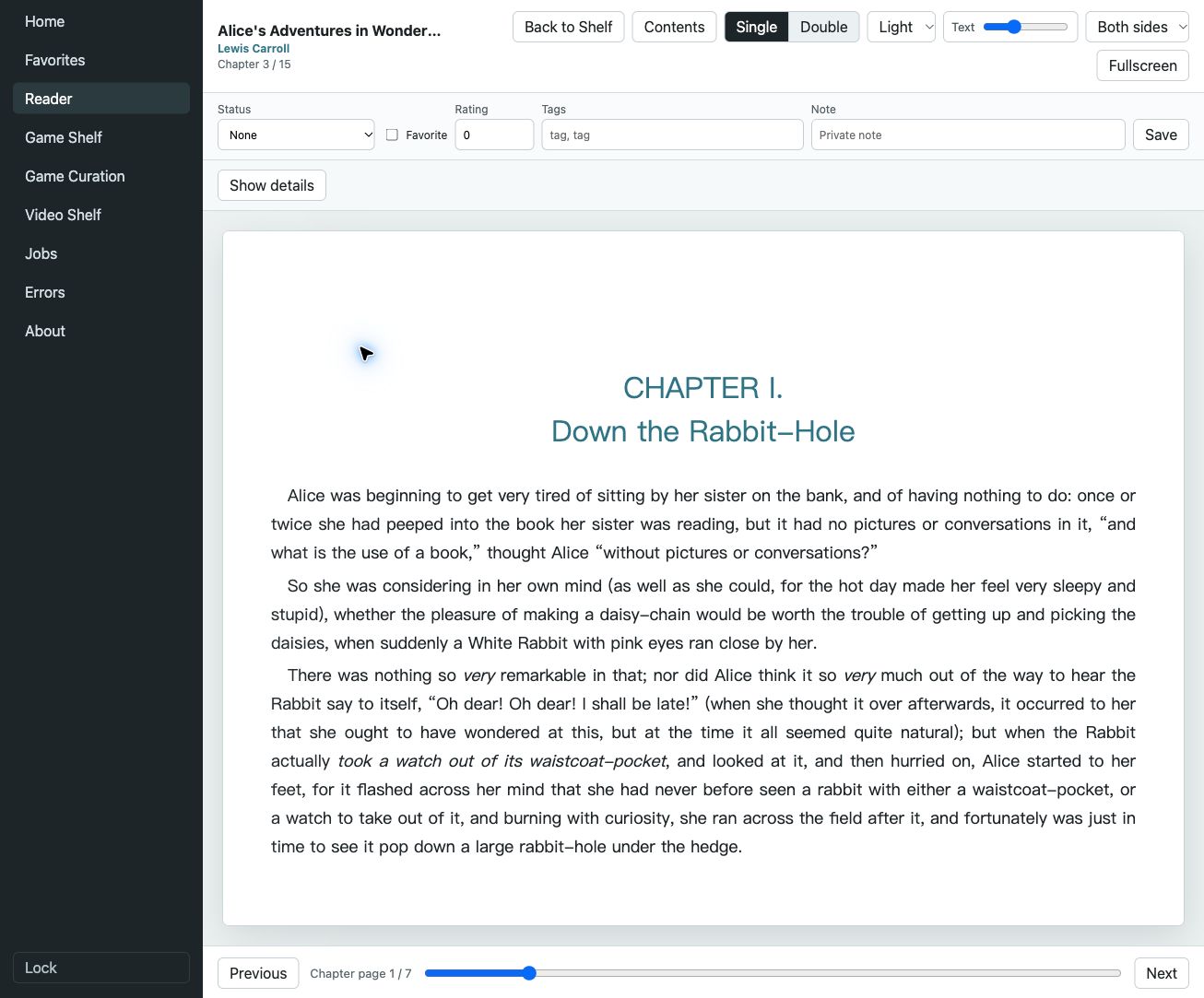Switch to Double page view
The width and height of the screenshot is (1204, 998).
pos(824,27)
